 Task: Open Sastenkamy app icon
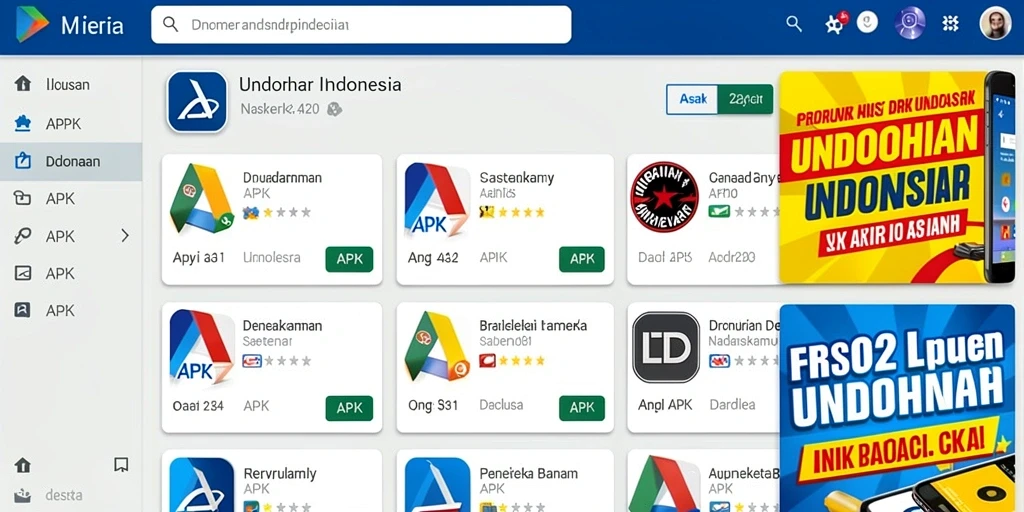[437, 199]
